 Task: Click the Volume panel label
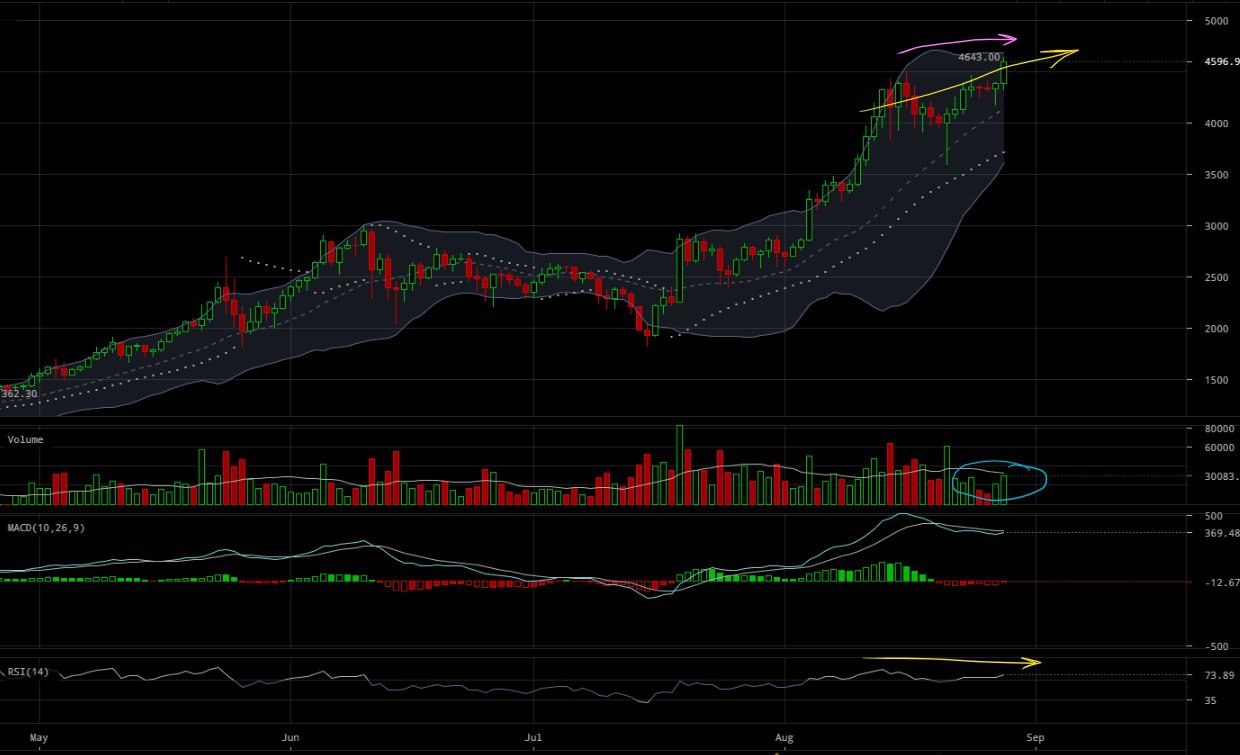coord(26,439)
